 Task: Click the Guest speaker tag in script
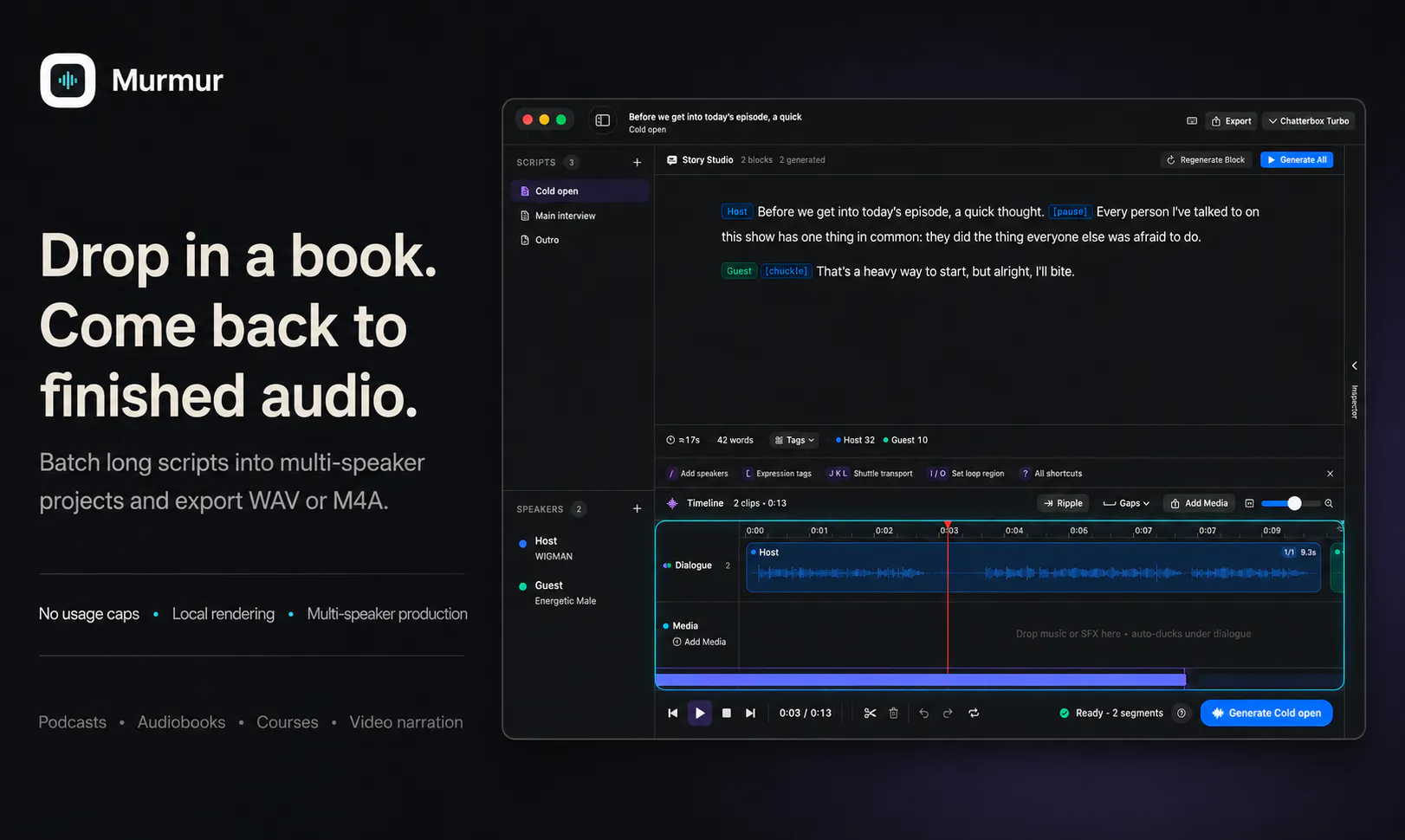(739, 271)
